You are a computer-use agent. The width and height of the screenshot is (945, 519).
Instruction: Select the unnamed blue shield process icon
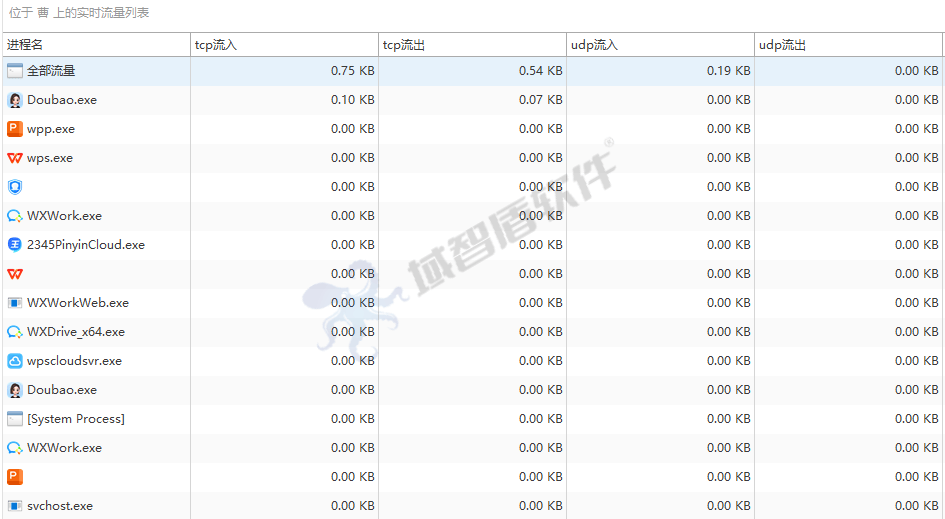tap(15, 187)
